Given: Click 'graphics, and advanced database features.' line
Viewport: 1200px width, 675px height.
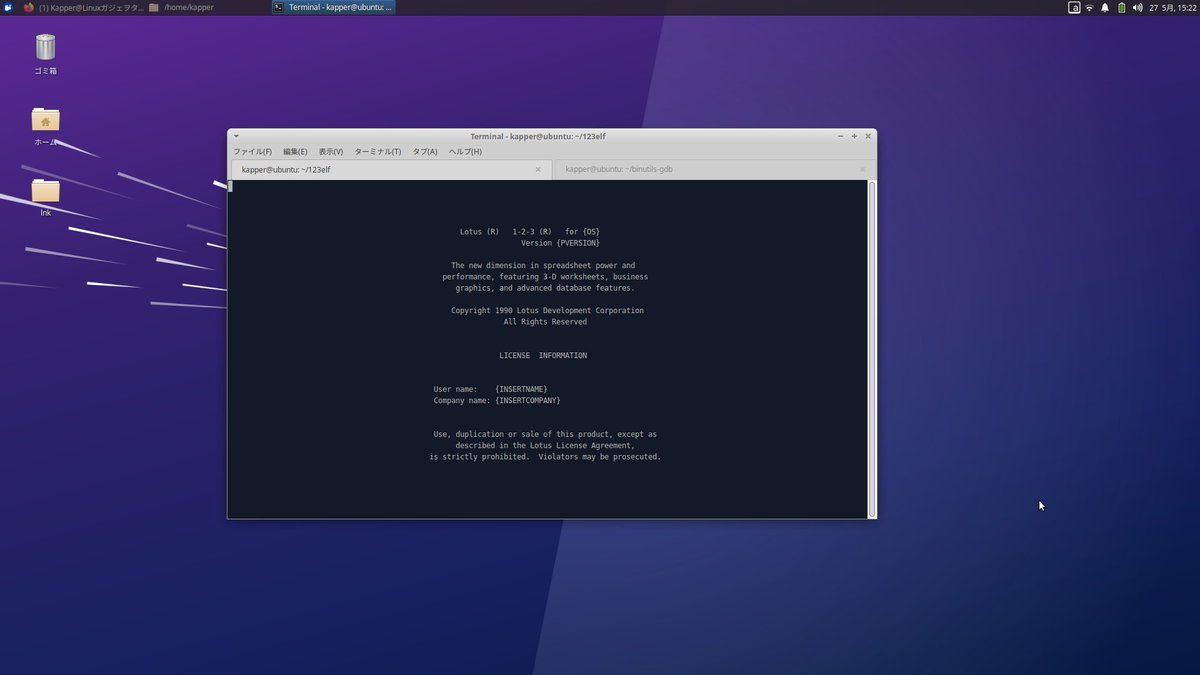Looking at the screenshot, I should click(545, 288).
